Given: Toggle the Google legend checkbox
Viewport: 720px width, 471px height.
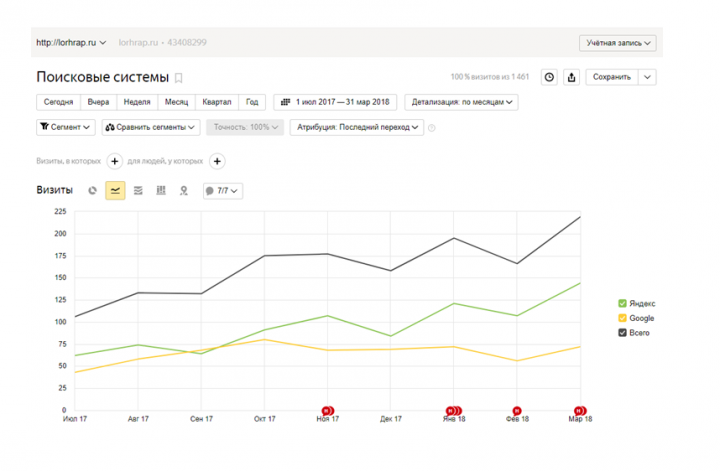Looking at the screenshot, I should [622, 318].
